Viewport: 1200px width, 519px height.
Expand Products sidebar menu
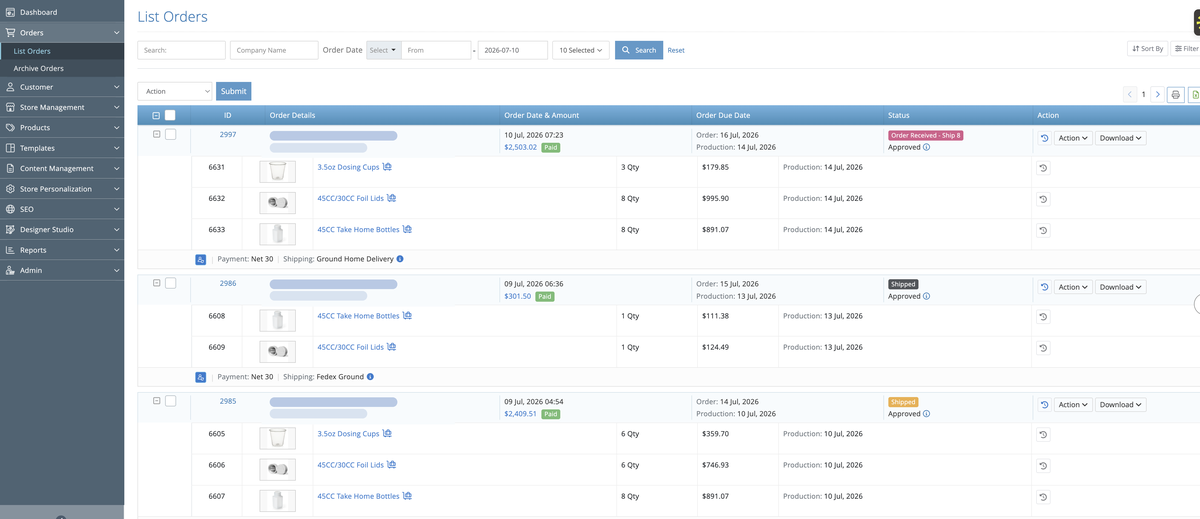[62, 128]
